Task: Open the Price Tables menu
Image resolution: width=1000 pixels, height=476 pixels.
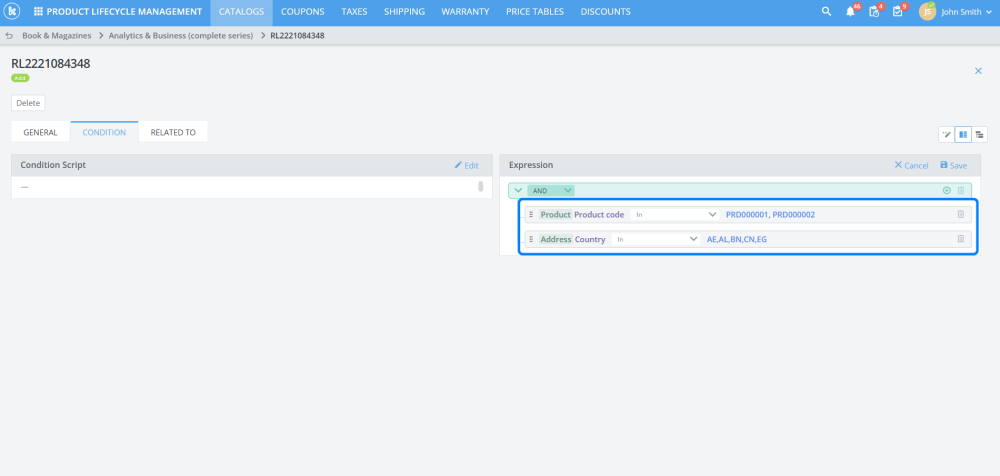Action: [x=535, y=11]
